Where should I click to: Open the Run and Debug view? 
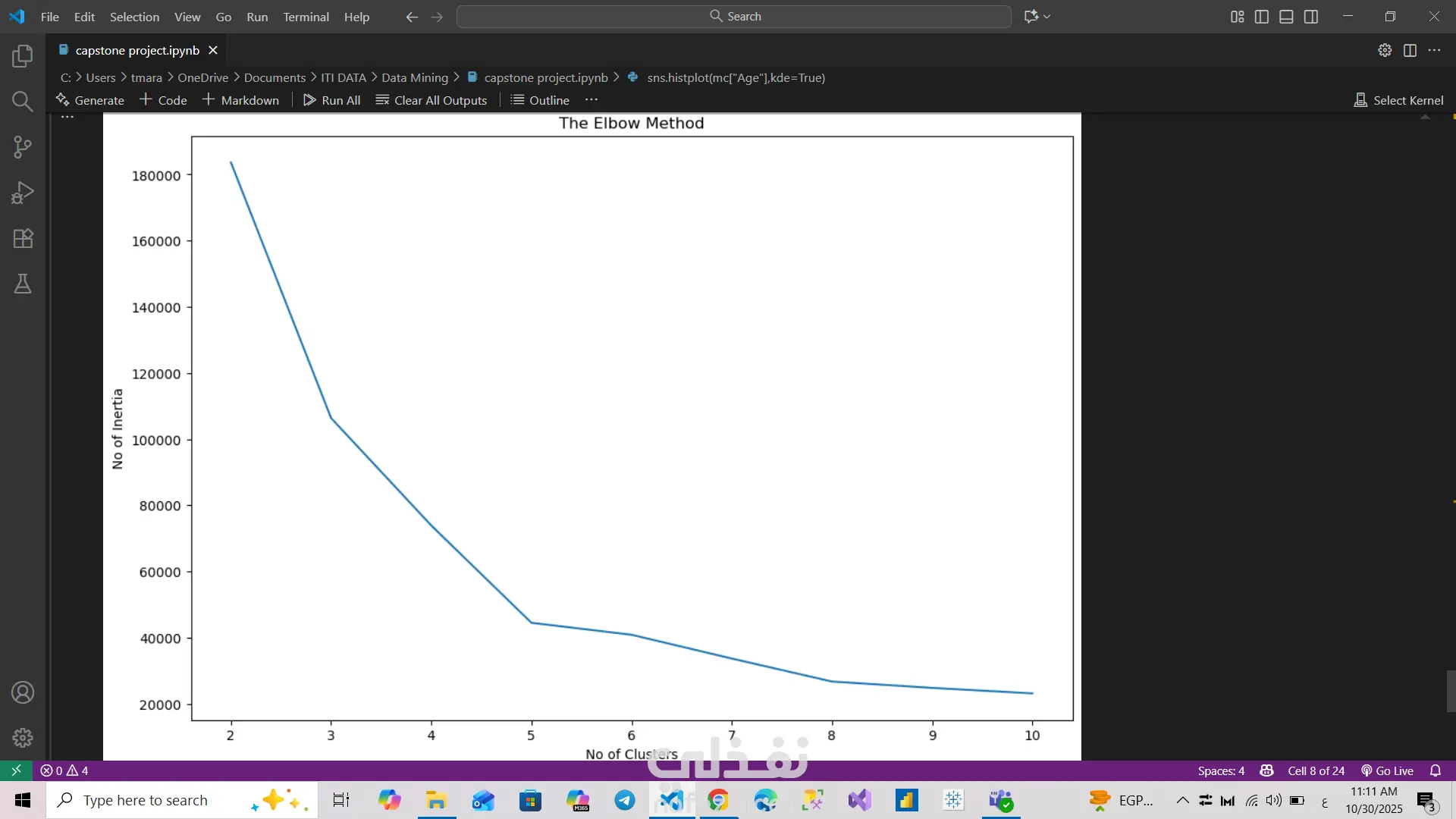pos(23,193)
